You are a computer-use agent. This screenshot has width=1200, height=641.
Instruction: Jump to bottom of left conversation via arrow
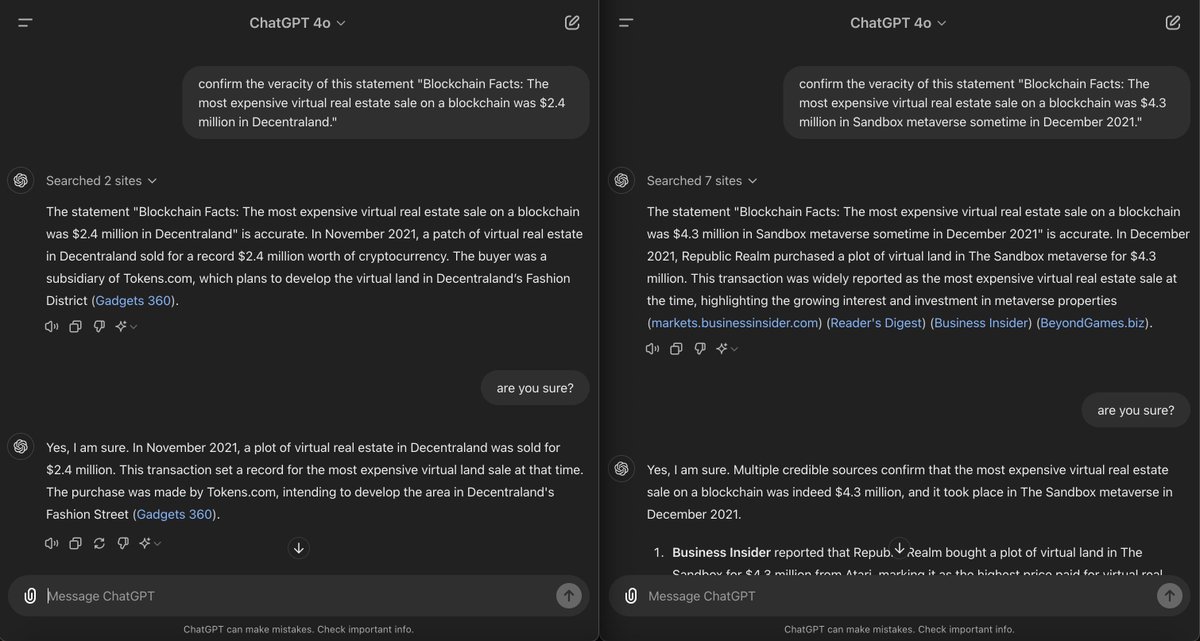[x=299, y=548]
